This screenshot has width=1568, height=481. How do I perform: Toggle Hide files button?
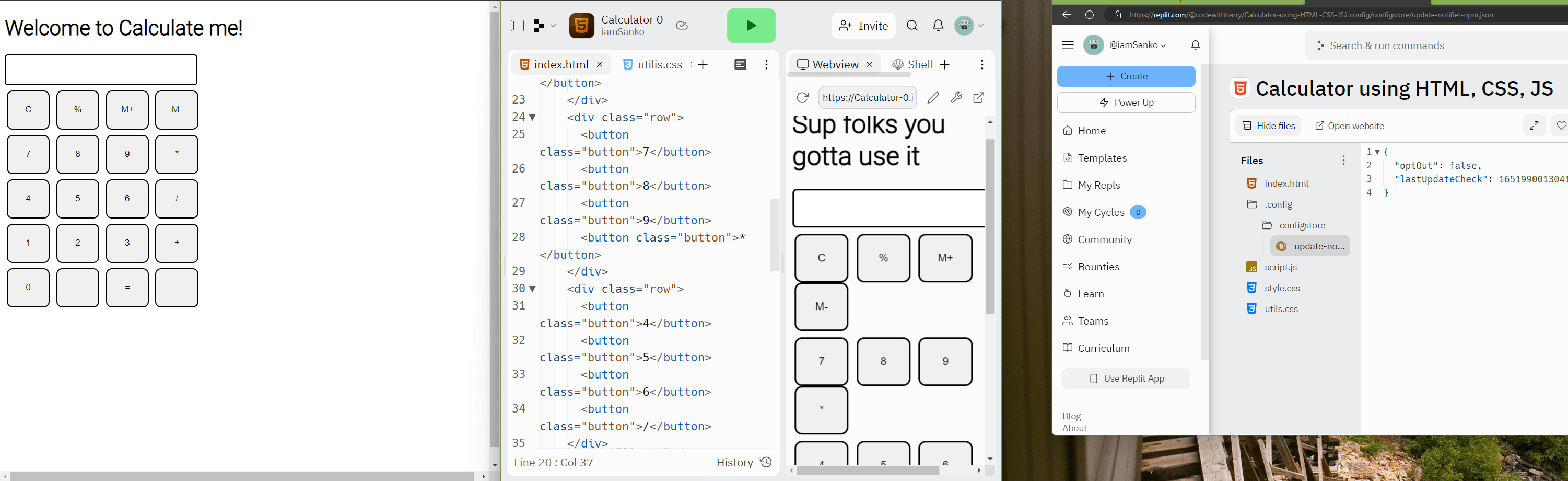pyautogui.click(x=1268, y=125)
